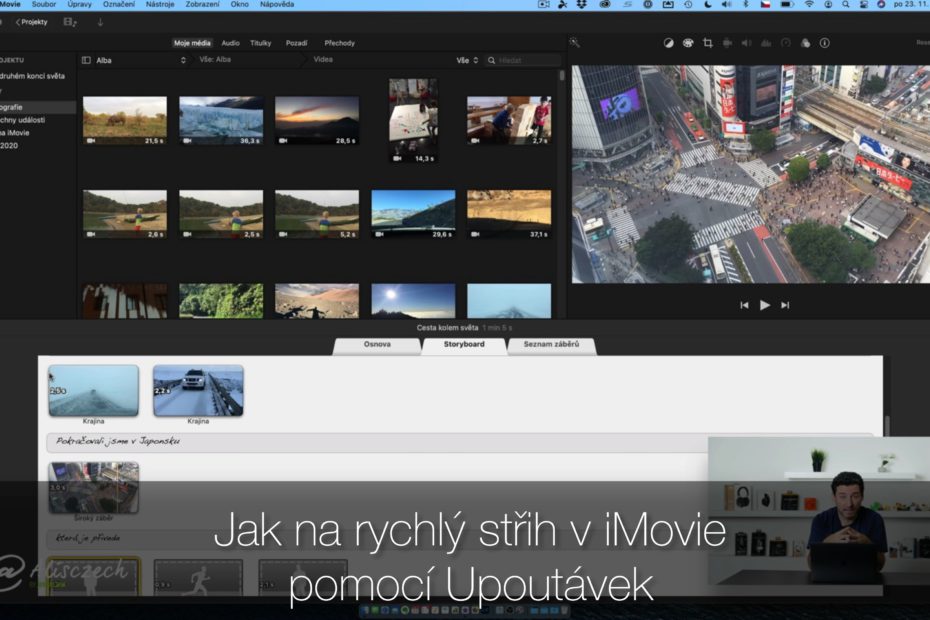Image resolution: width=930 pixels, height=620 pixels.
Task: Skip to the next clip in the viewer
Action: (x=785, y=305)
